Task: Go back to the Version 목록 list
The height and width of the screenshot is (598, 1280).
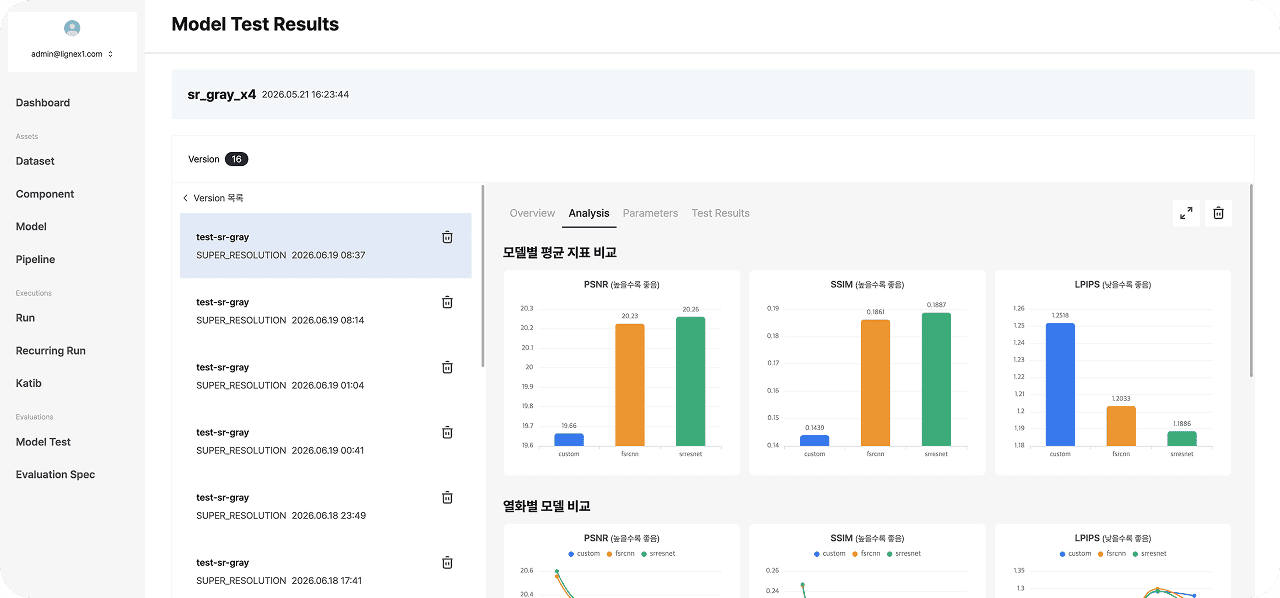Action: click(213, 198)
